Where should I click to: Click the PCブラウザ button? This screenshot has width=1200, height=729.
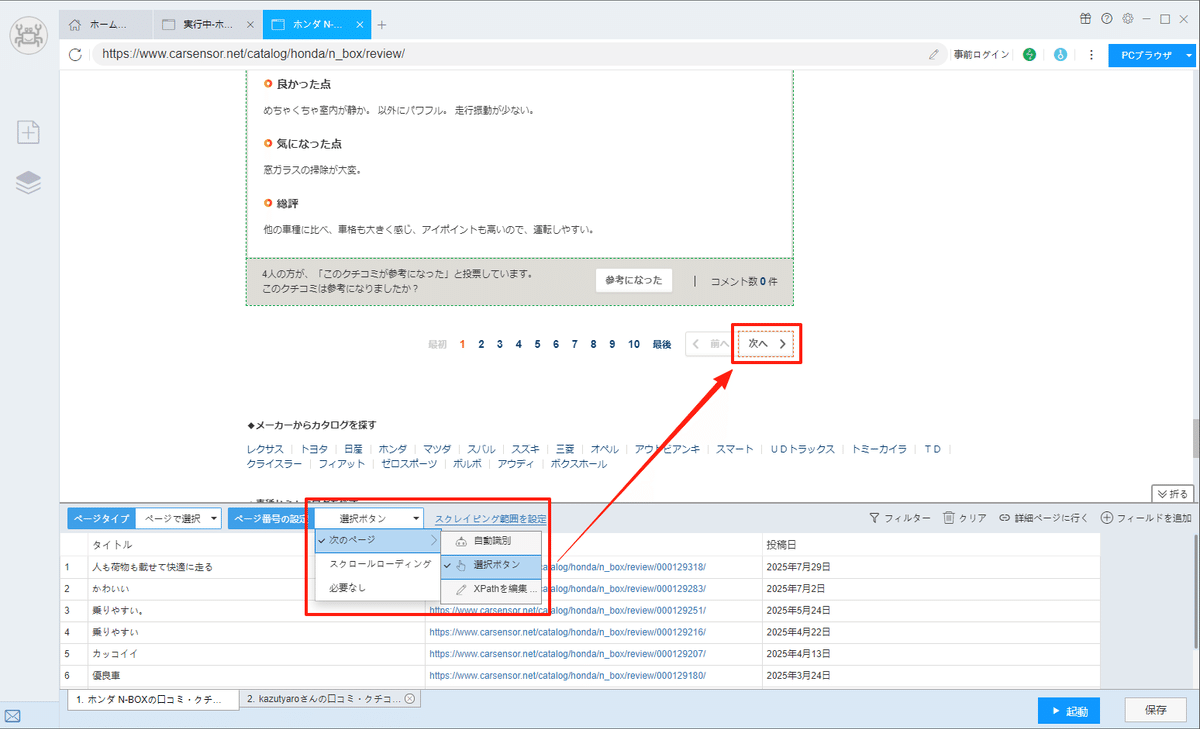[x=1144, y=55]
